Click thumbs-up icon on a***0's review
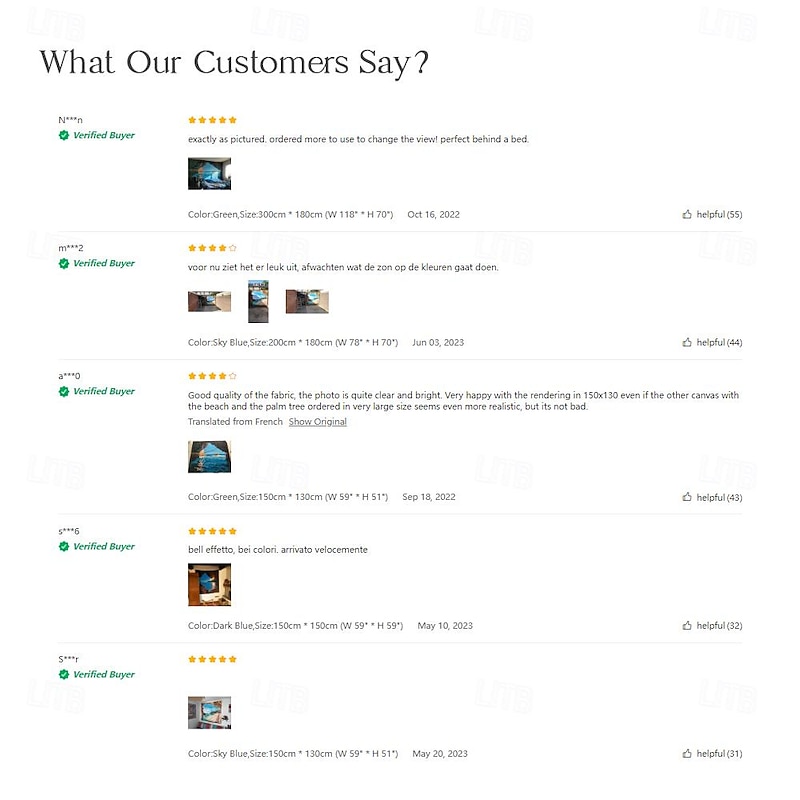This screenshot has height=800, width=800. point(687,497)
